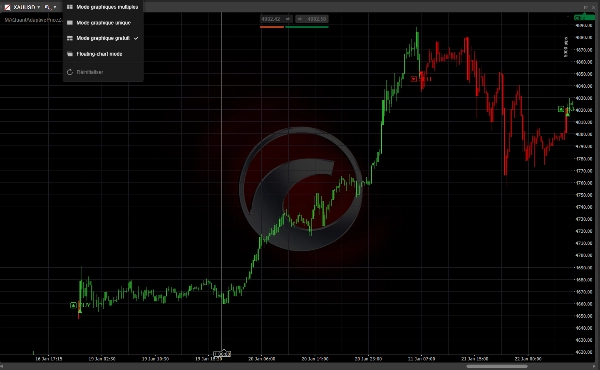Click Réinitialiser in the layout menu
Viewport: 600px width, 370px height.
point(103,72)
